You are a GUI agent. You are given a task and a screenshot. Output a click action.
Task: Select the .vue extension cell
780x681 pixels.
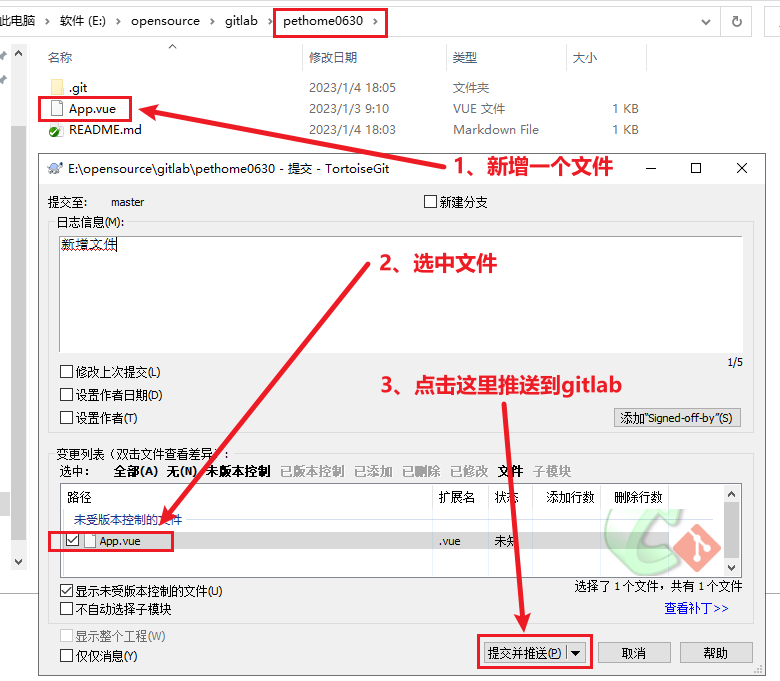tap(450, 541)
